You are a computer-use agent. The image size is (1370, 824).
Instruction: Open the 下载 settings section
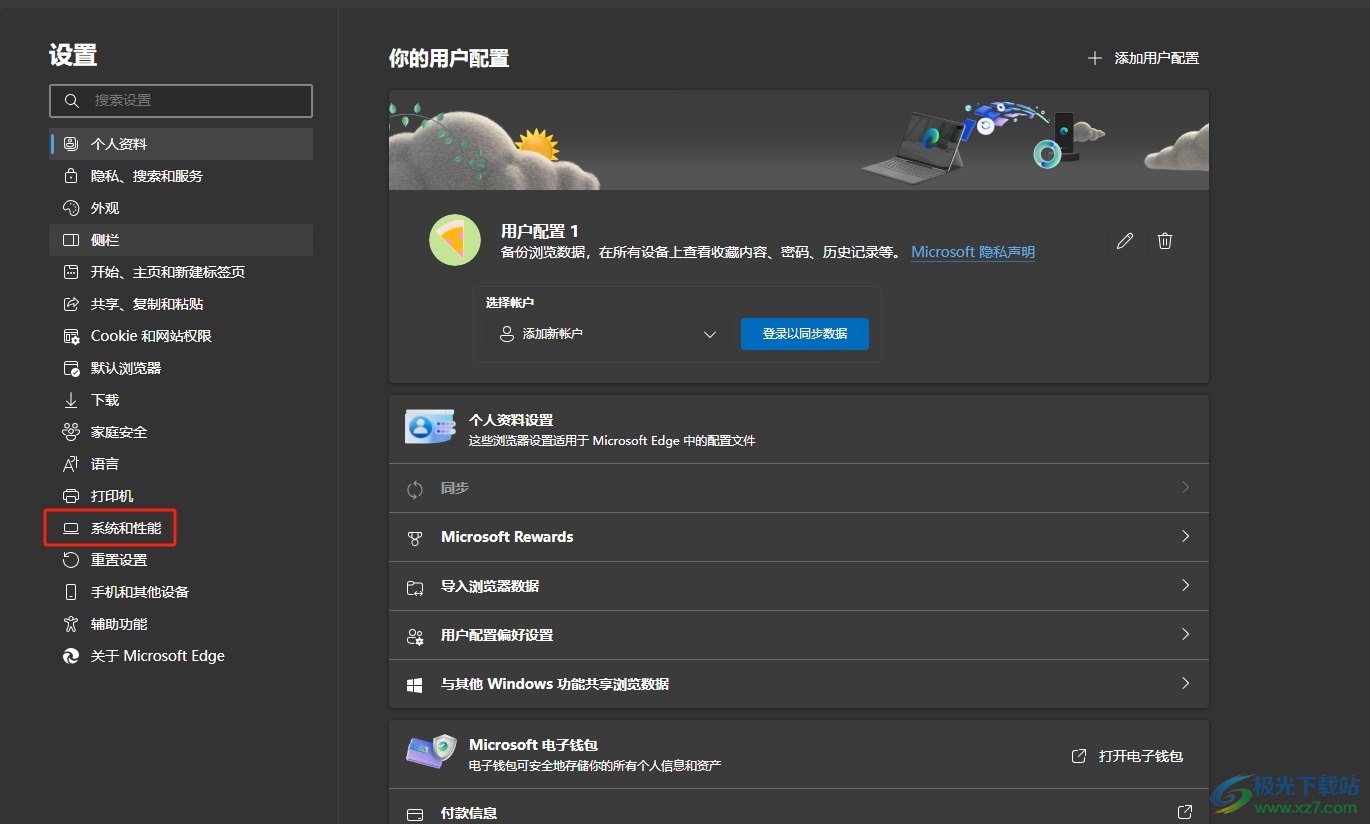tap(181, 400)
